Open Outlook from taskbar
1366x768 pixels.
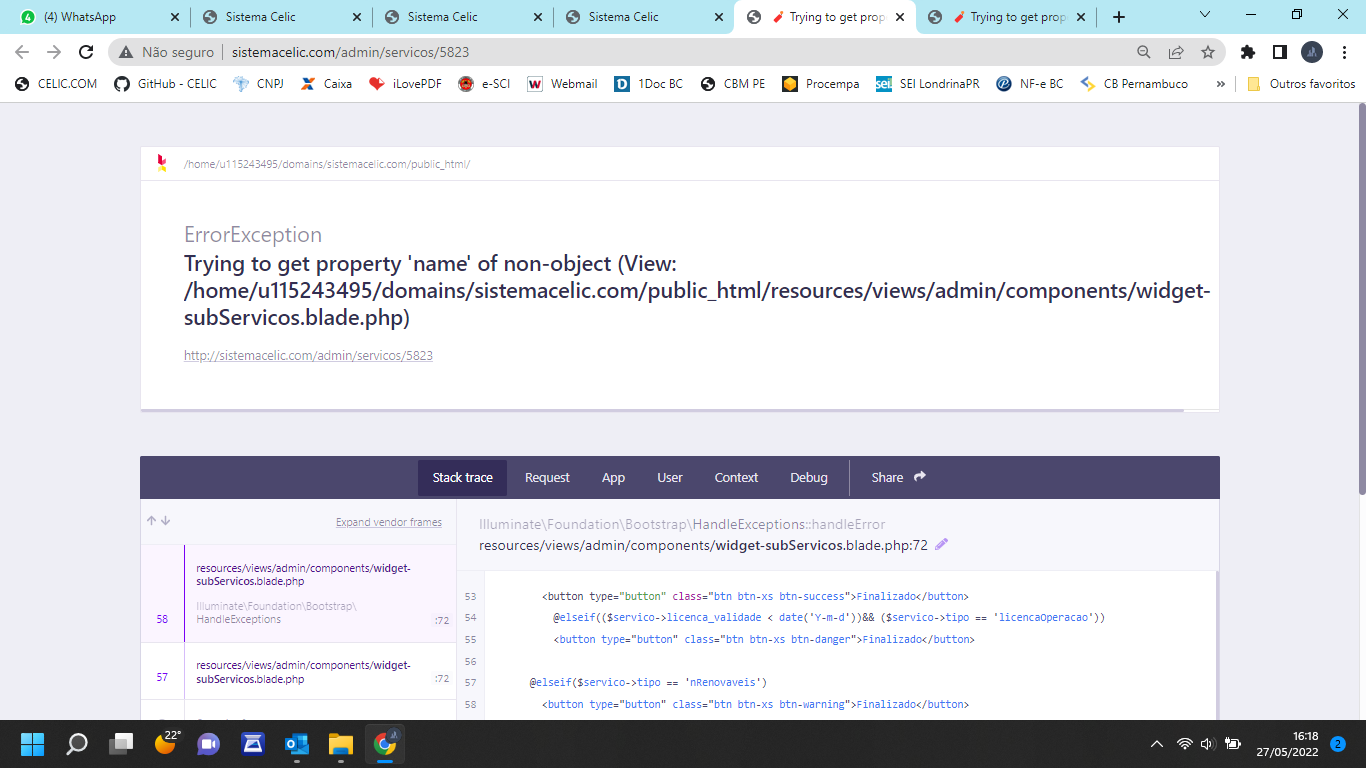tap(297, 744)
